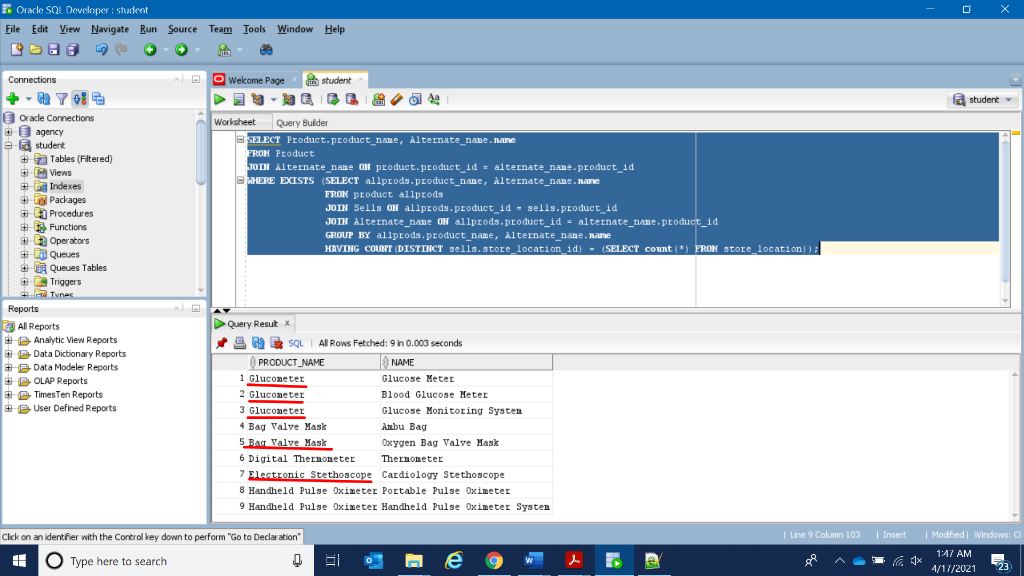Select the 'Ambu Bag' result cell
Viewport: 1024px width, 576px height.
pos(466,426)
